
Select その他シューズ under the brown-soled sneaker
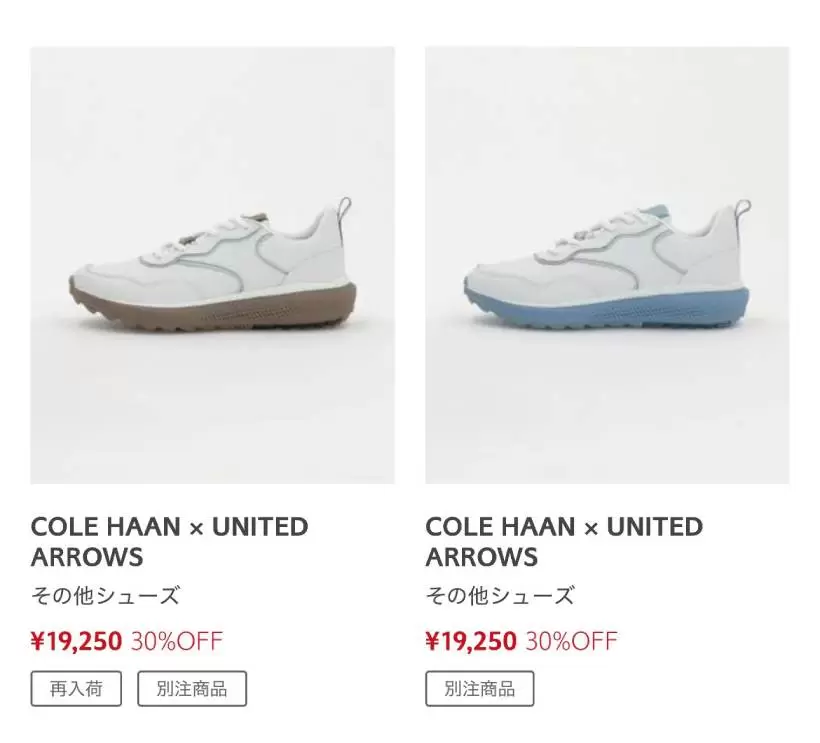click(x=105, y=596)
